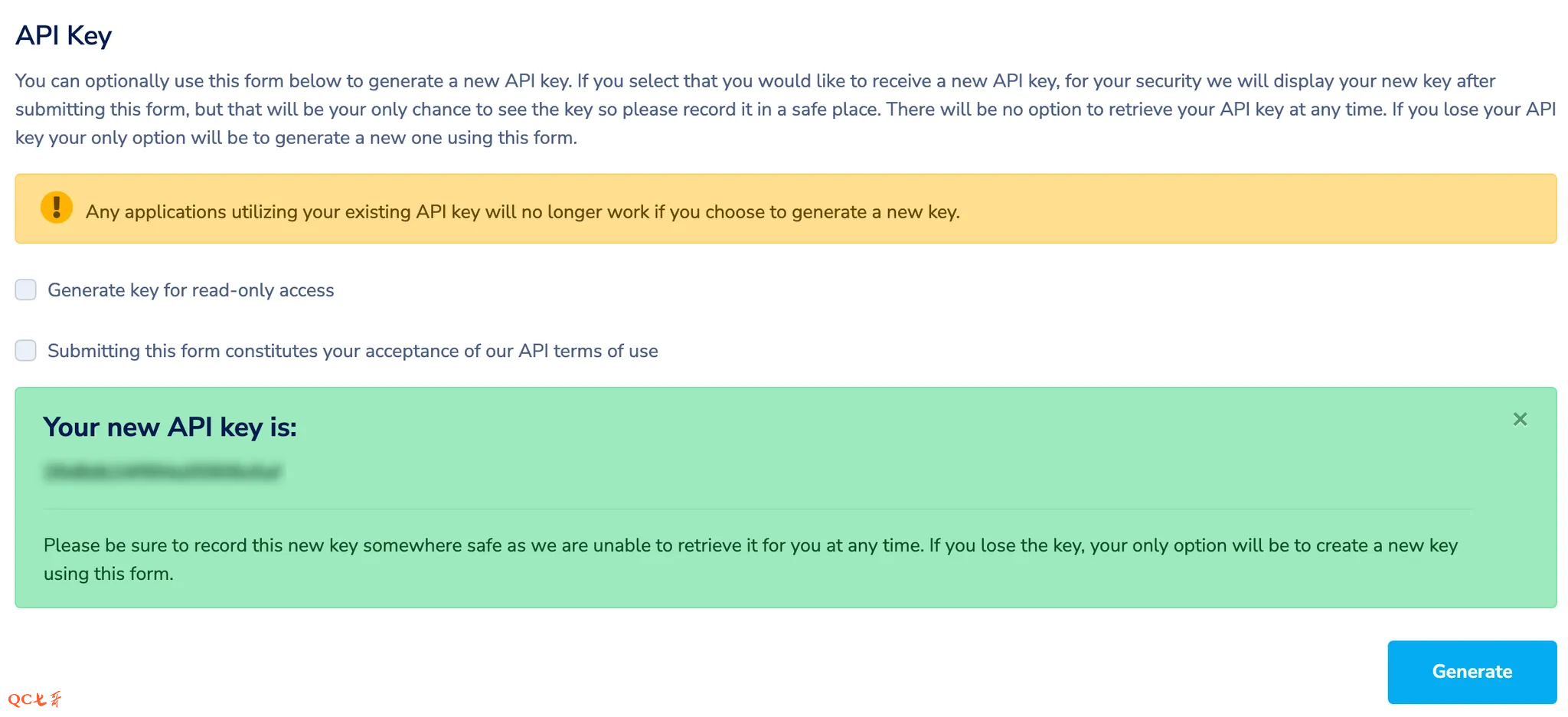Click the Generate button
The height and width of the screenshot is (717, 1568).
(x=1472, y=672)
